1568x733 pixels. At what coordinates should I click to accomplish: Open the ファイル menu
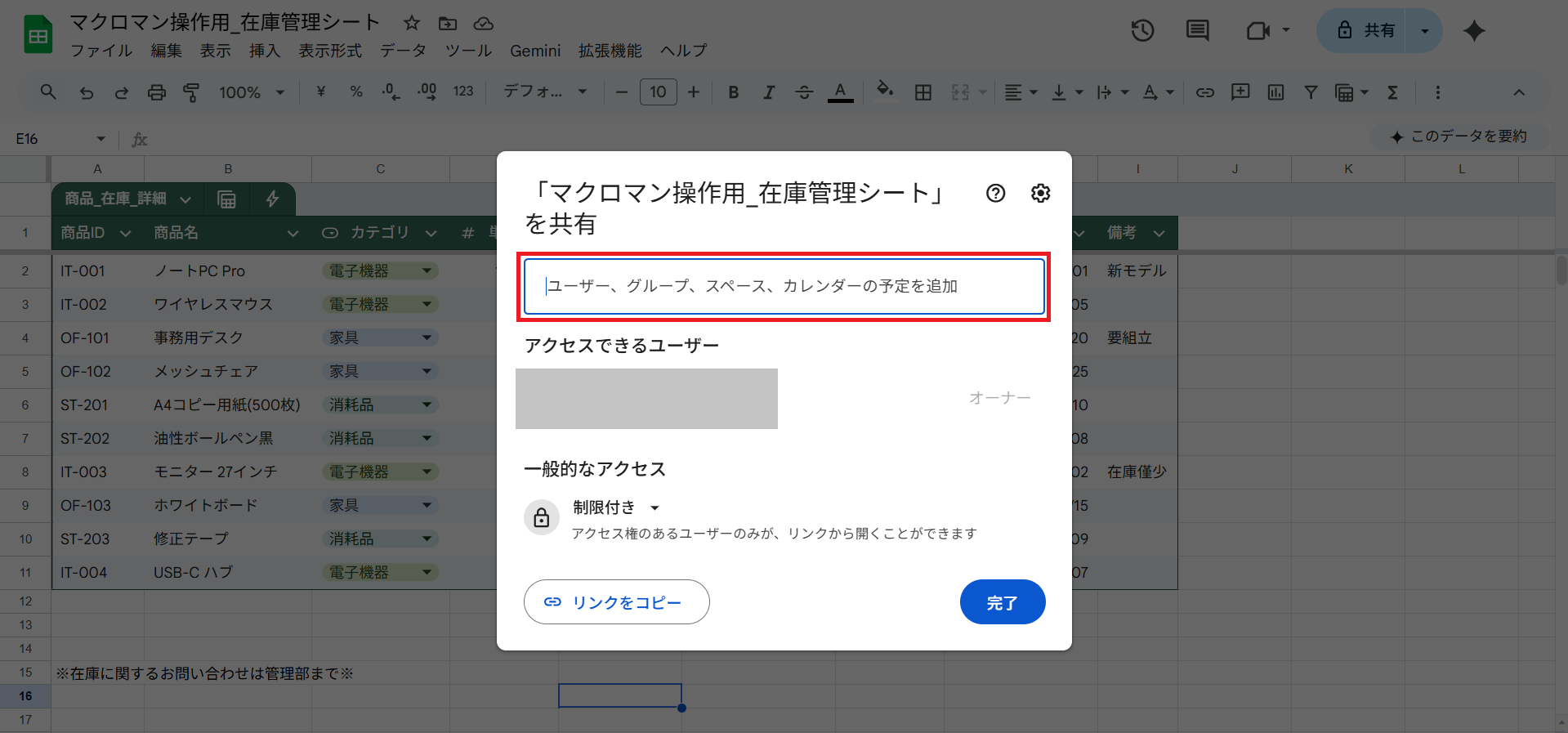[x=101, y=51]
